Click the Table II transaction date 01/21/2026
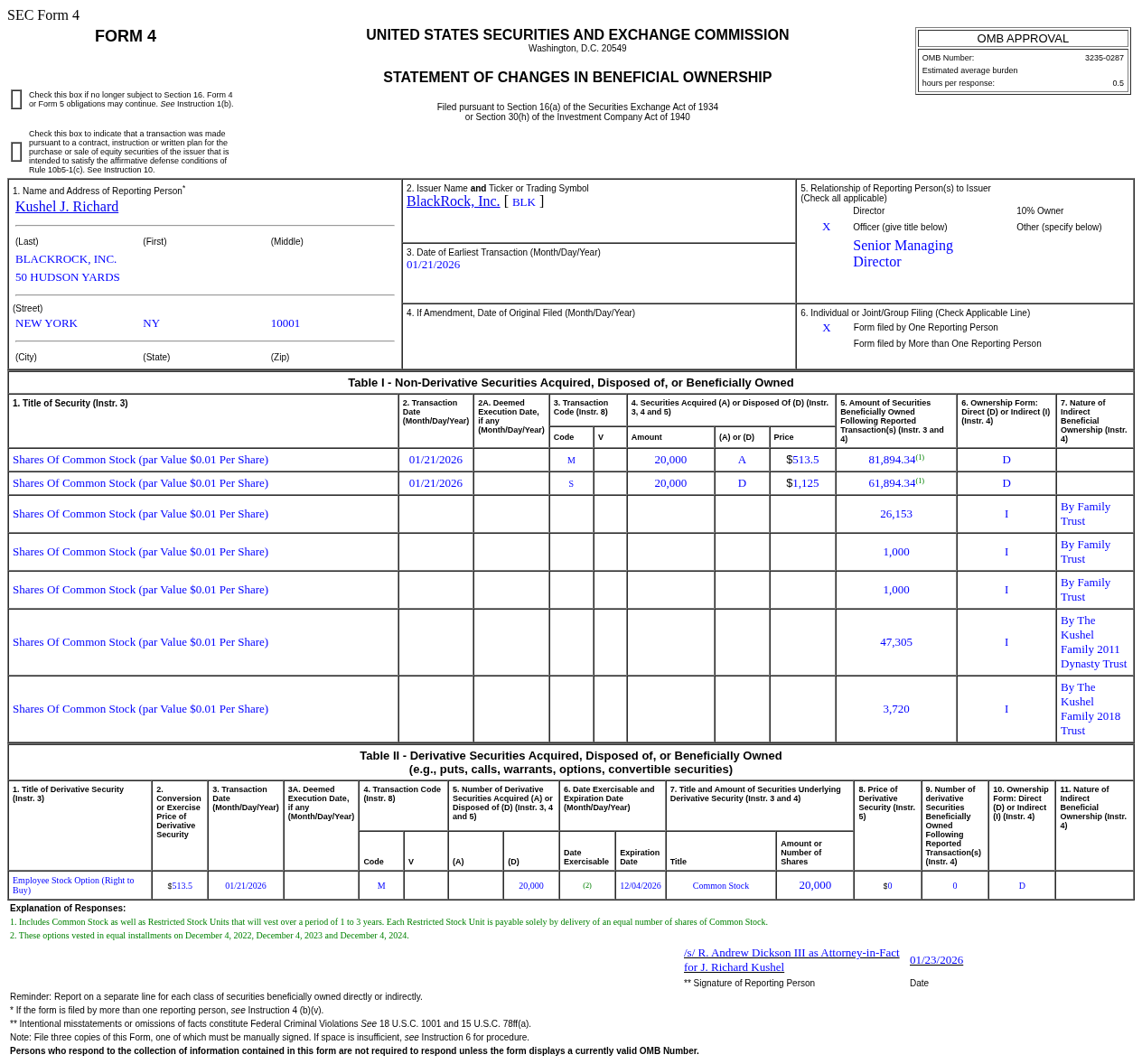1142x1064 pixels. coord(246,885)
